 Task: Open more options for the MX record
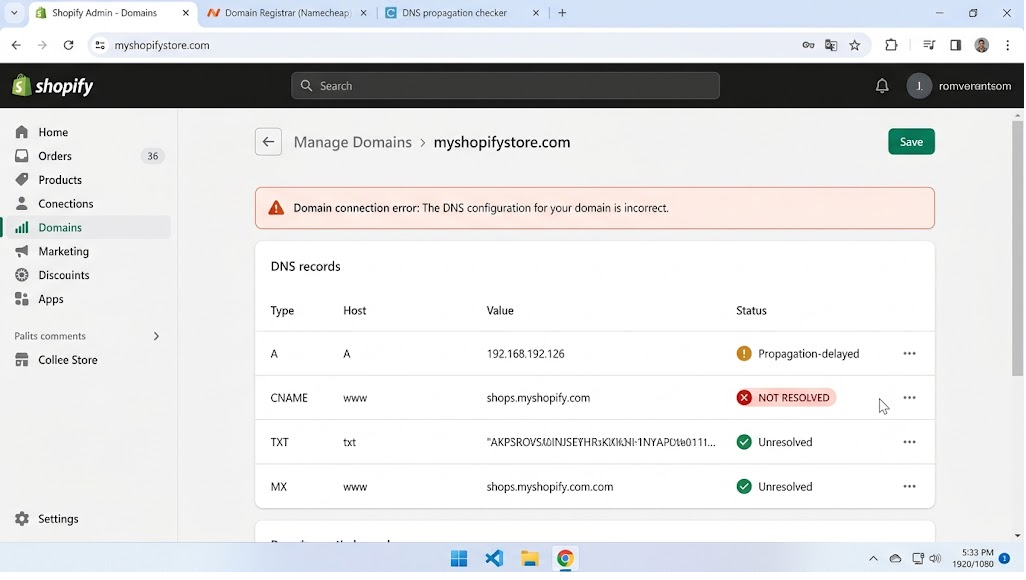pos(909,486)
